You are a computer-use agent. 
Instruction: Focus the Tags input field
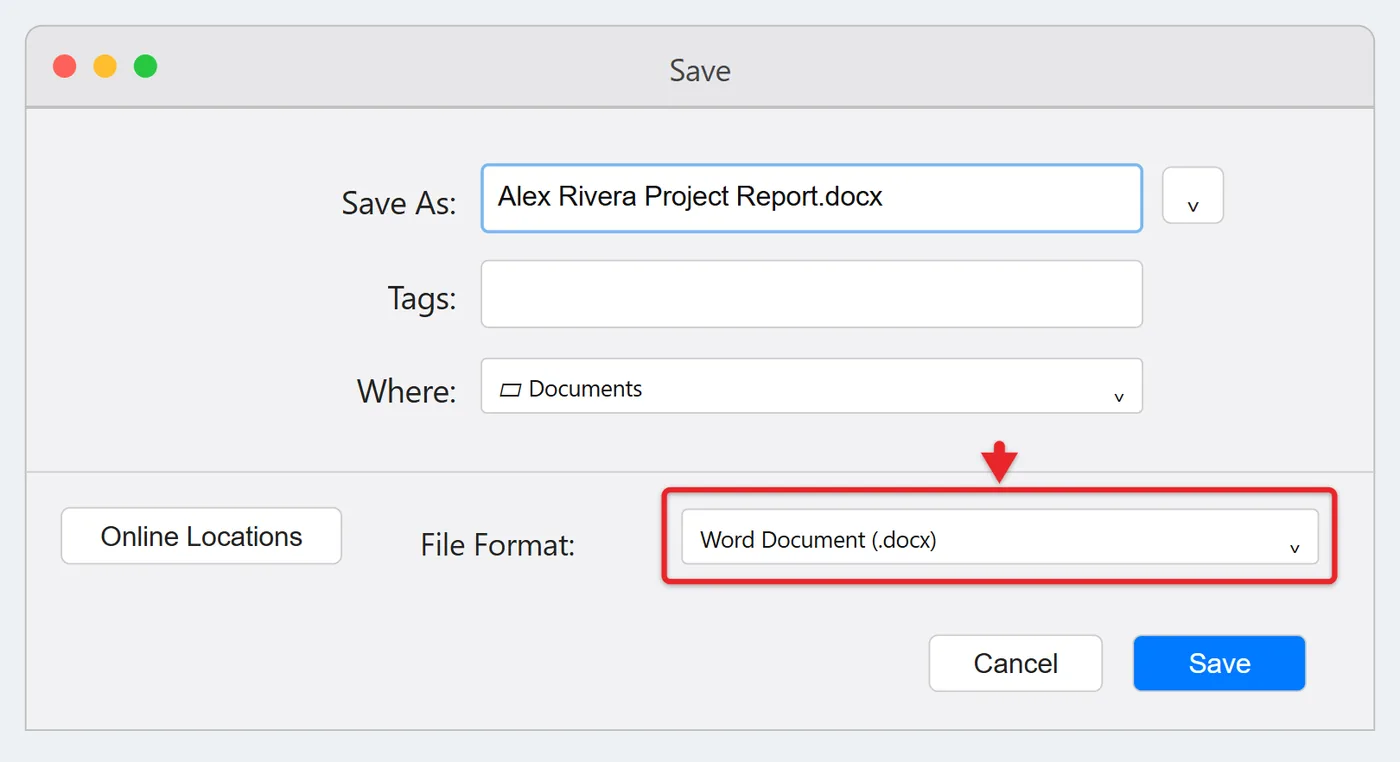point(811,294)
